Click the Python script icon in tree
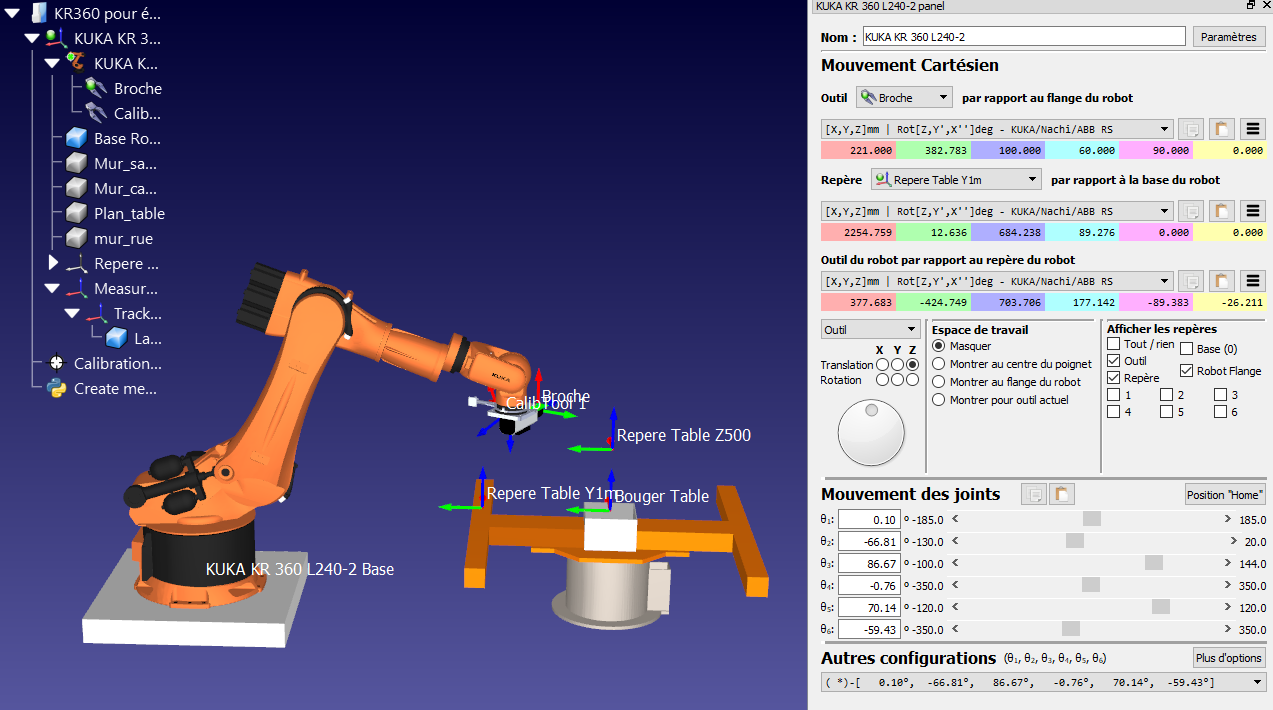 pyautogui.click(x=56, y=389)
